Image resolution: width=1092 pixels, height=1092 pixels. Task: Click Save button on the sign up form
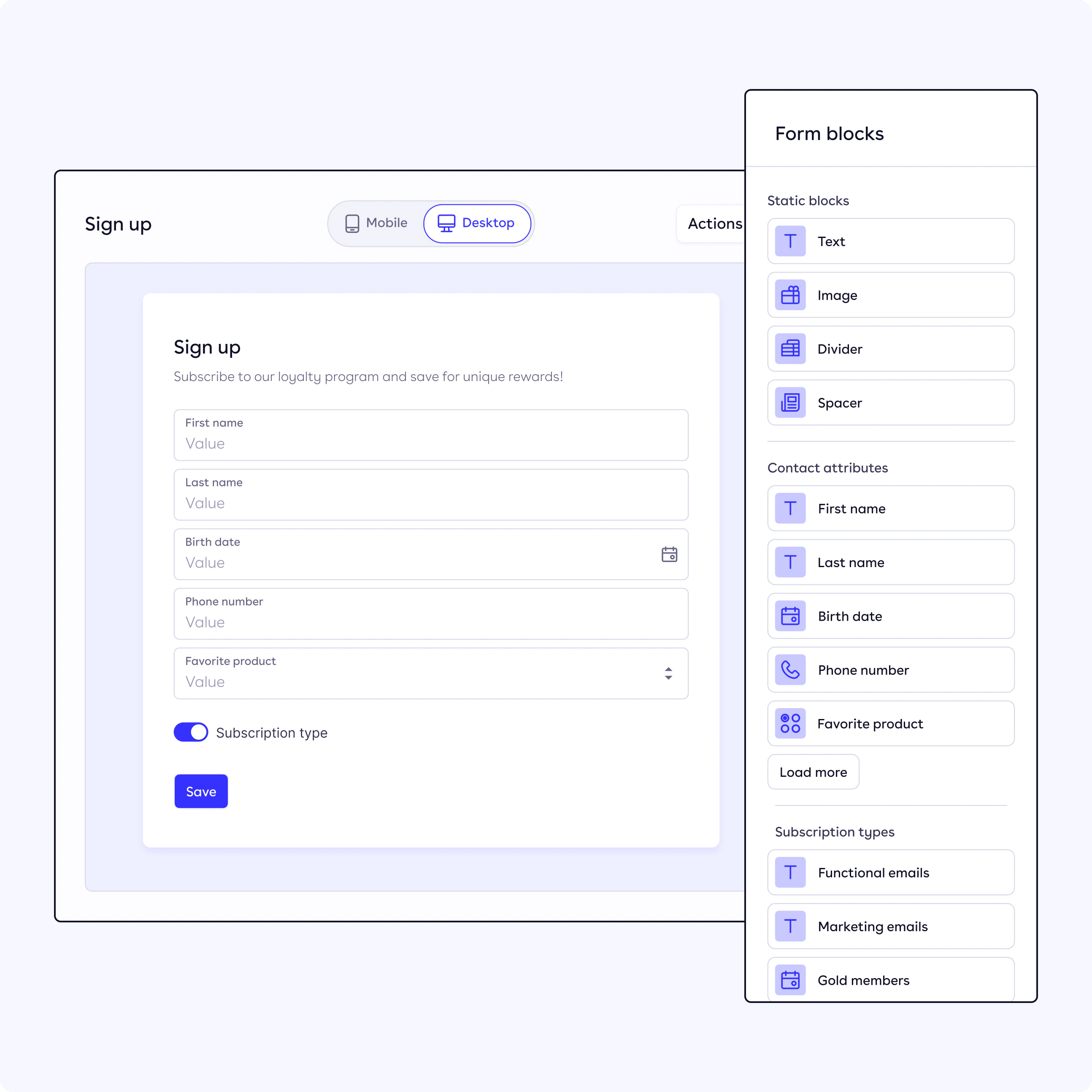200,791
